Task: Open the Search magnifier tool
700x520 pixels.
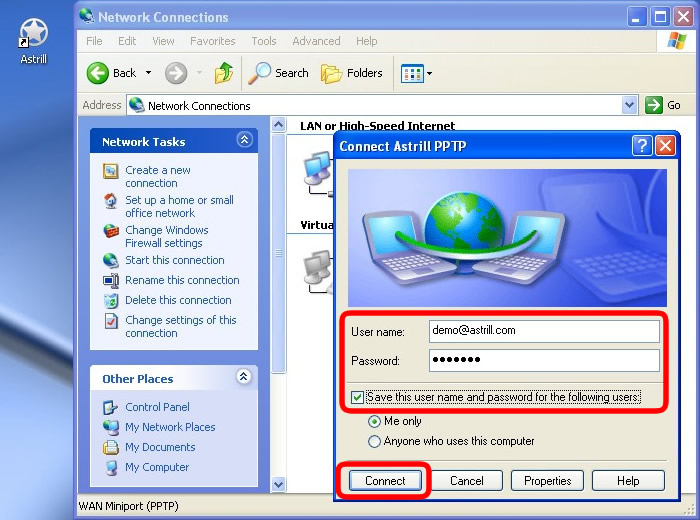Action: 261,73
